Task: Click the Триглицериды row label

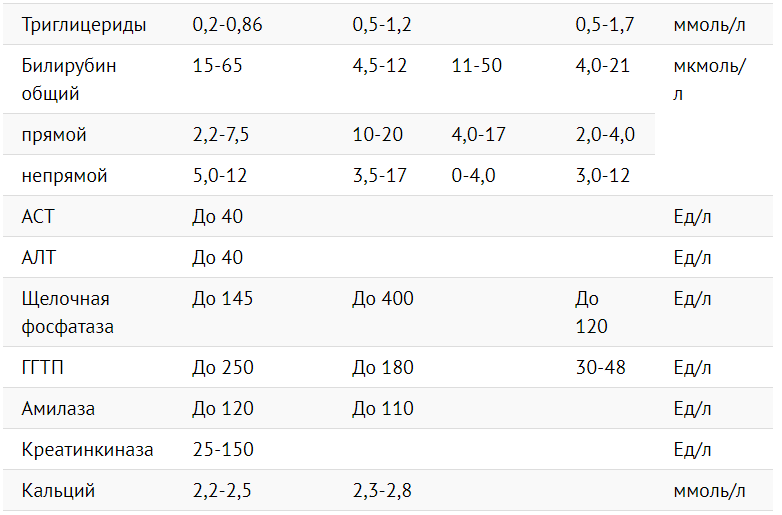Action: pos(84,25)
